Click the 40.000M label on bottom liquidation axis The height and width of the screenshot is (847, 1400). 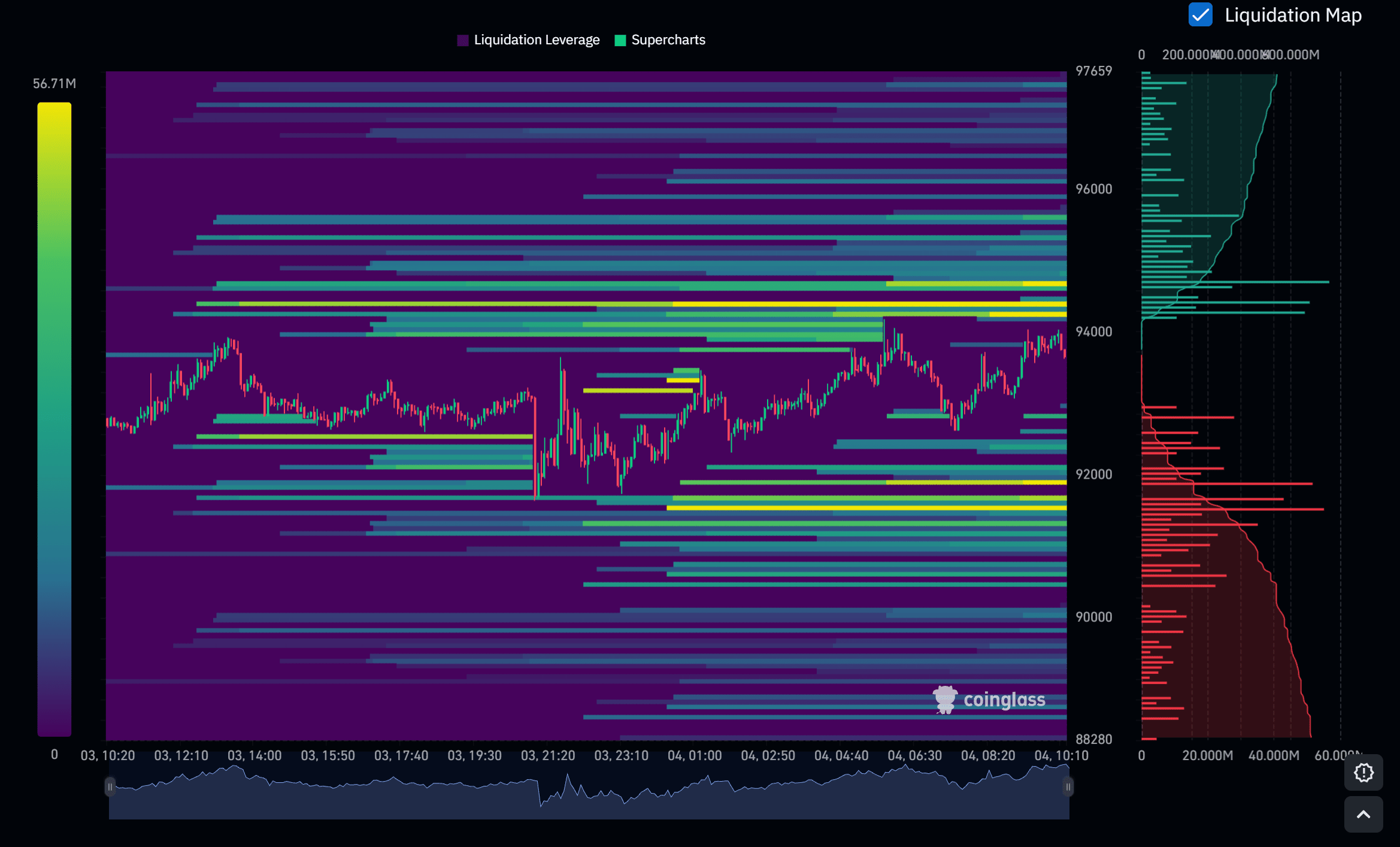click(x=1274, y=755)
